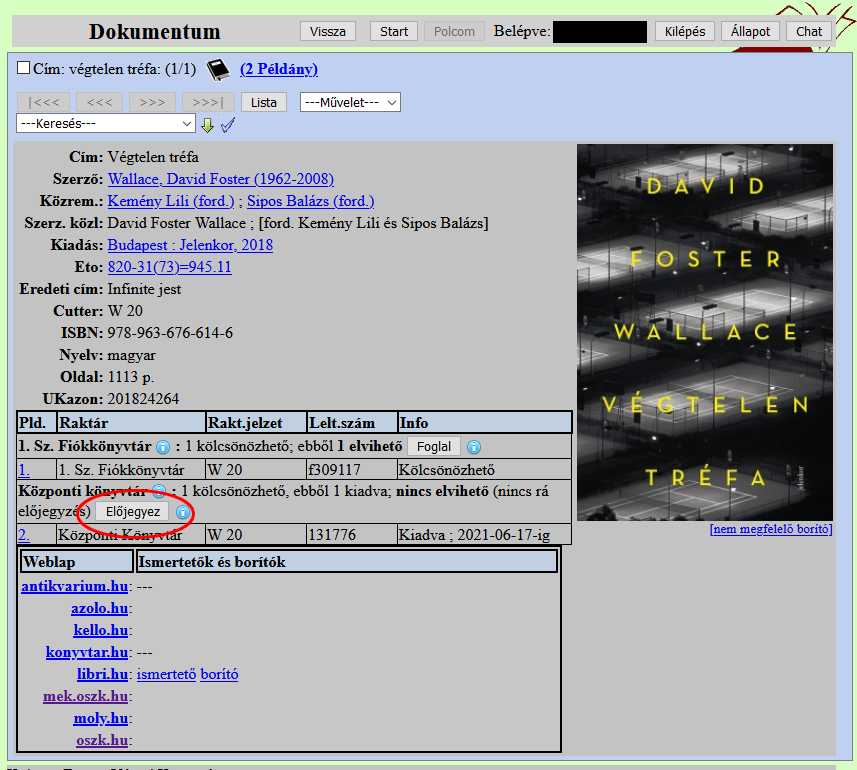Open Chat from the top bar
The height and width of the screenshot is (770, 857).
coord(809,31)
